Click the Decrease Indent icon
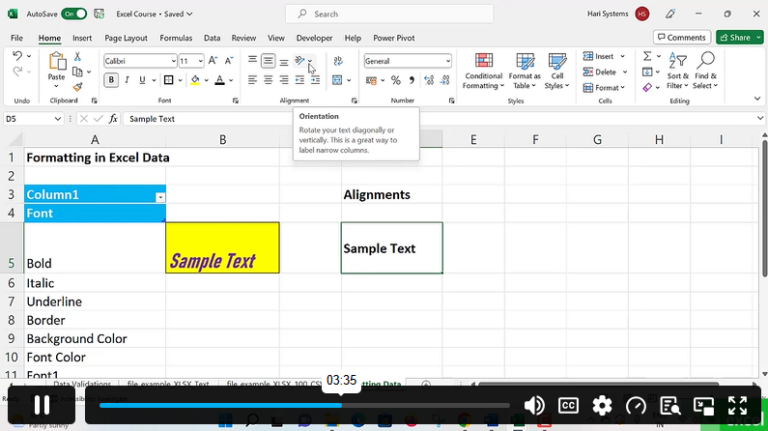This screenshot has height=431, width=768. click(299, 80)
